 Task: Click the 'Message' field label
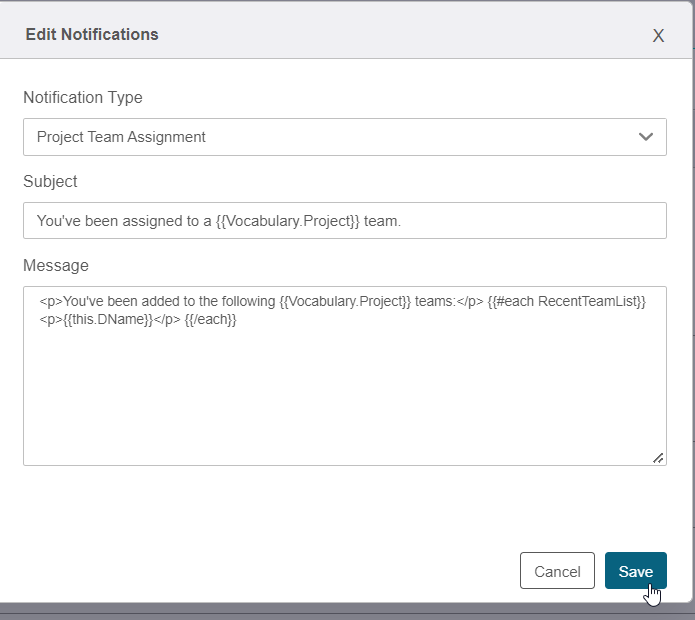(56, 265)
